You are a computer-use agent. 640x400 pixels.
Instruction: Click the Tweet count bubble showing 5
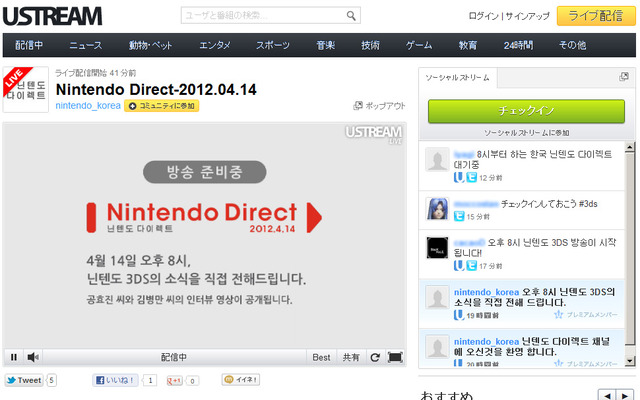click(51, 380)
